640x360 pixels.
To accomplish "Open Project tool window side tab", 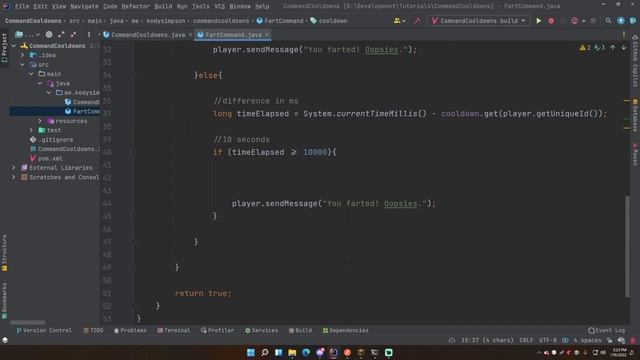I will click(x=4, y=48).
